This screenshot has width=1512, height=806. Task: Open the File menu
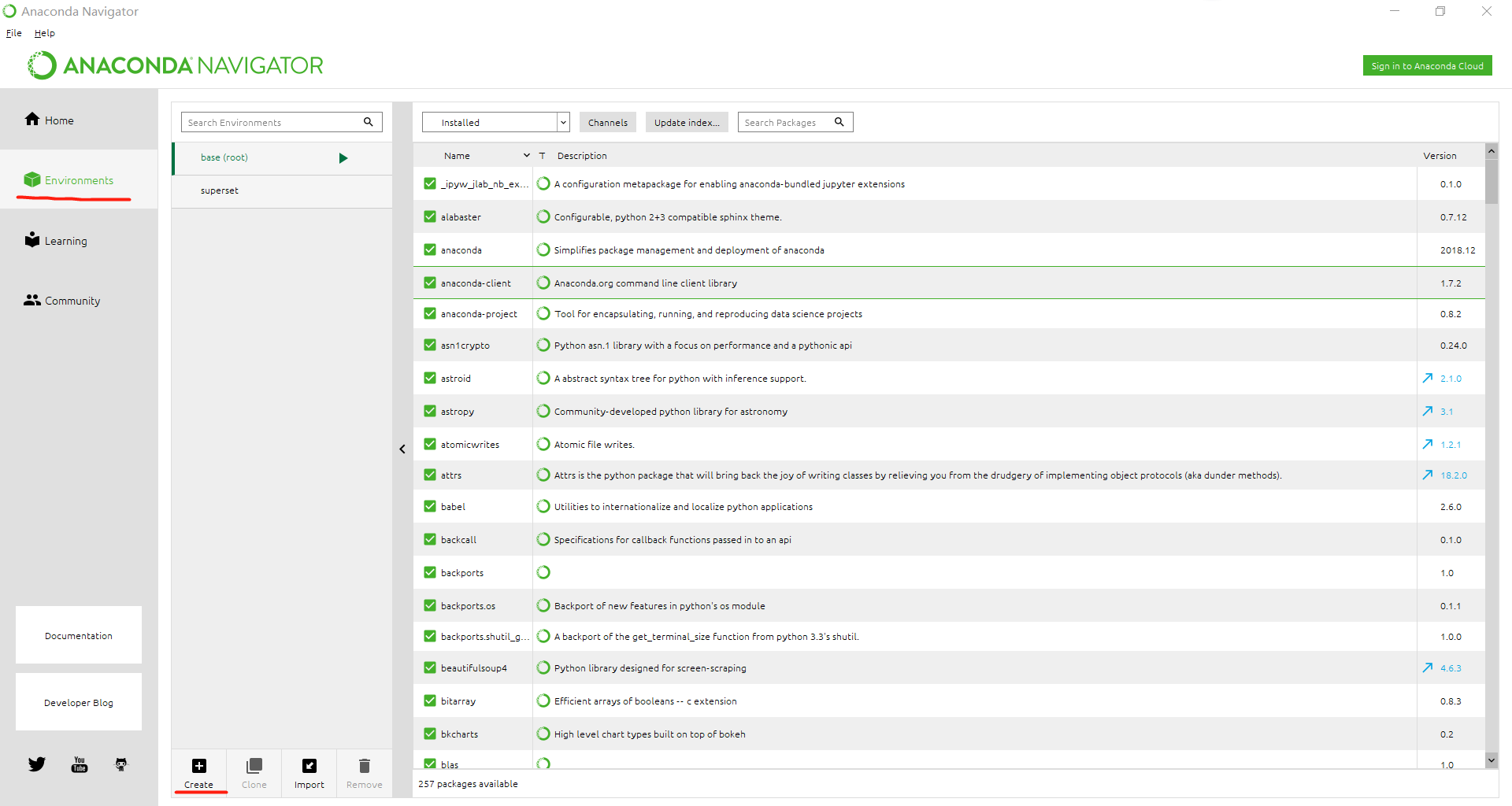14,33
